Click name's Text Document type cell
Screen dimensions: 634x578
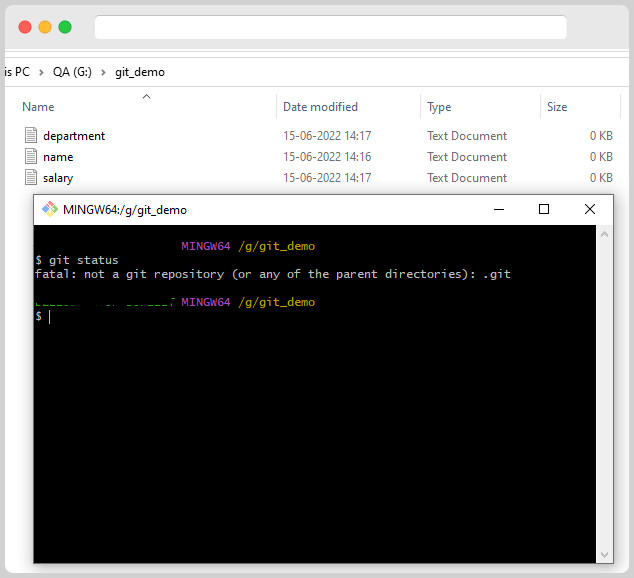(467, 156)
